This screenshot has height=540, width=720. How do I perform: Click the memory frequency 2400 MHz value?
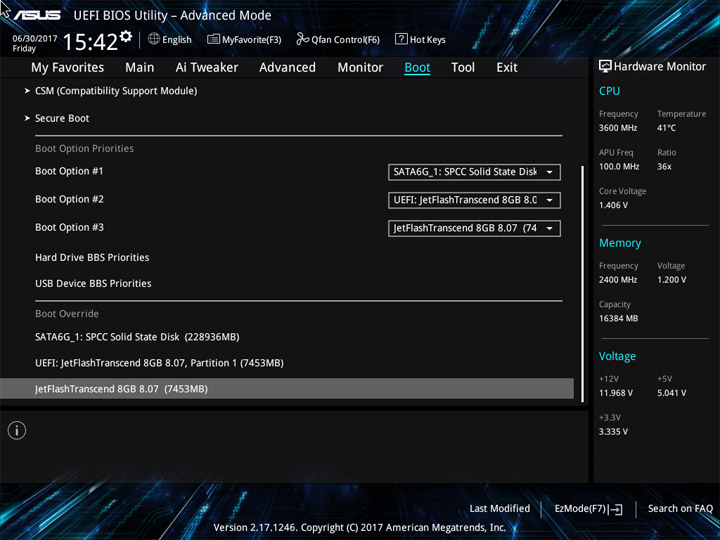point(618,280)
